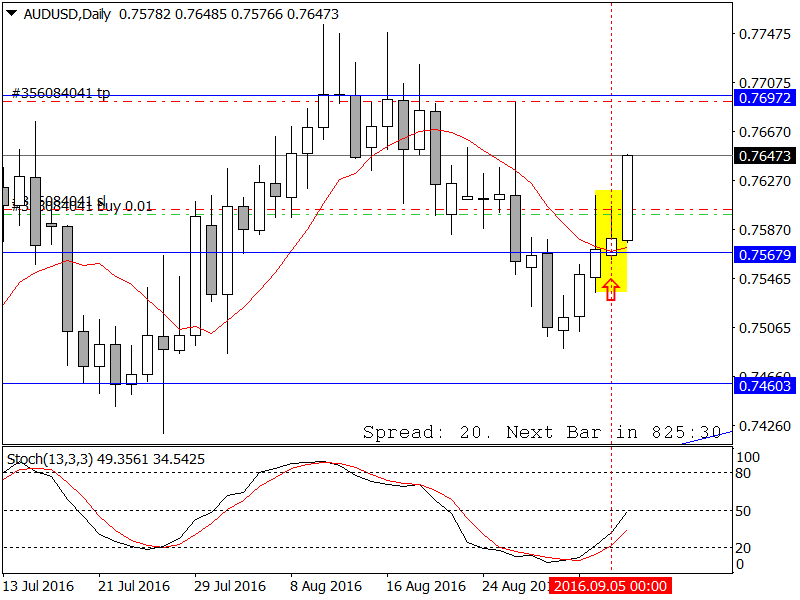Screen dimensions: 800x600
Task: Click the 0.75870 price scale value
Action: (x=765, y=230)
